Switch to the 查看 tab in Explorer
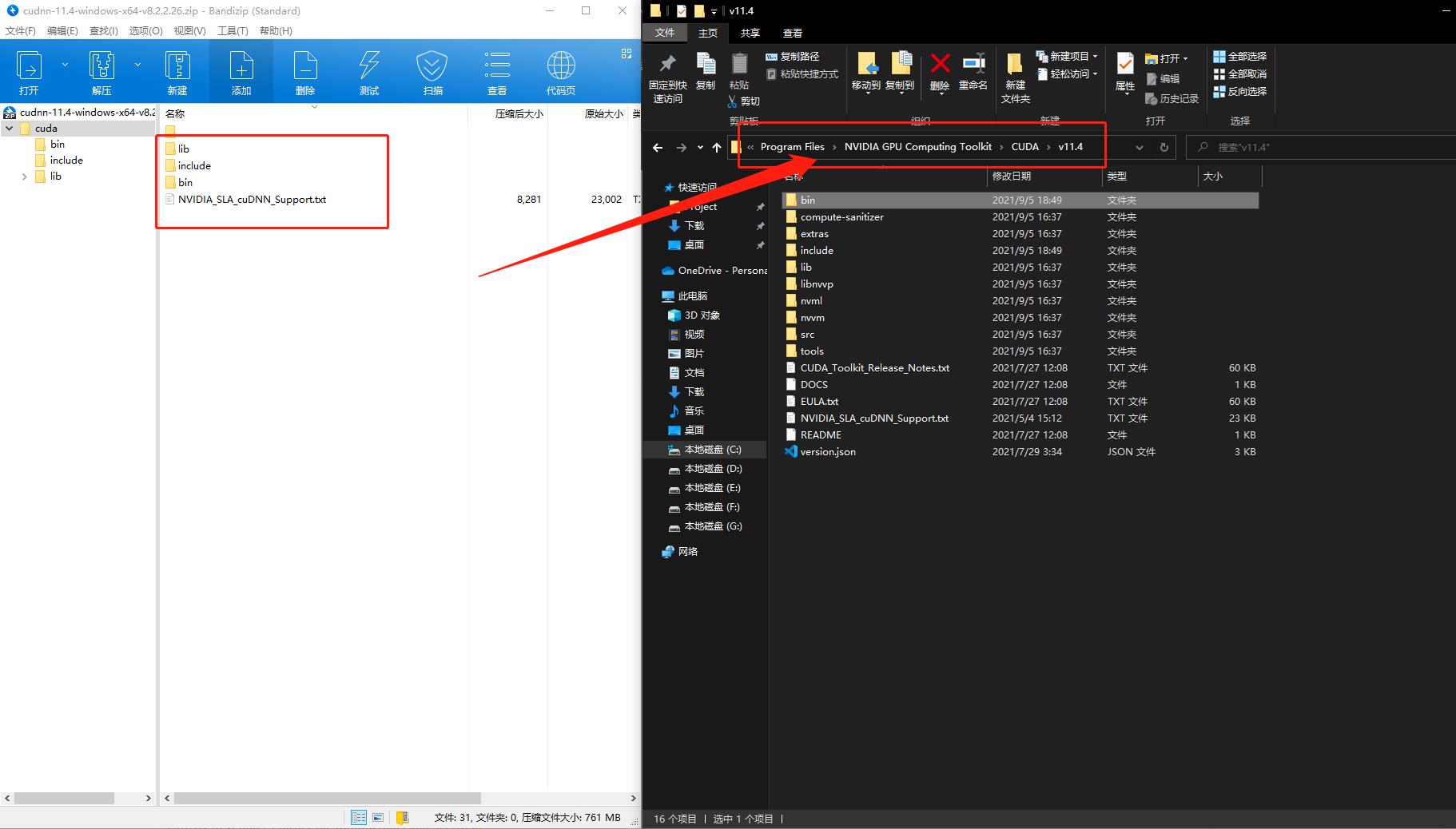This screenshot has height=829, width=1456. click(x=792, y=33)
